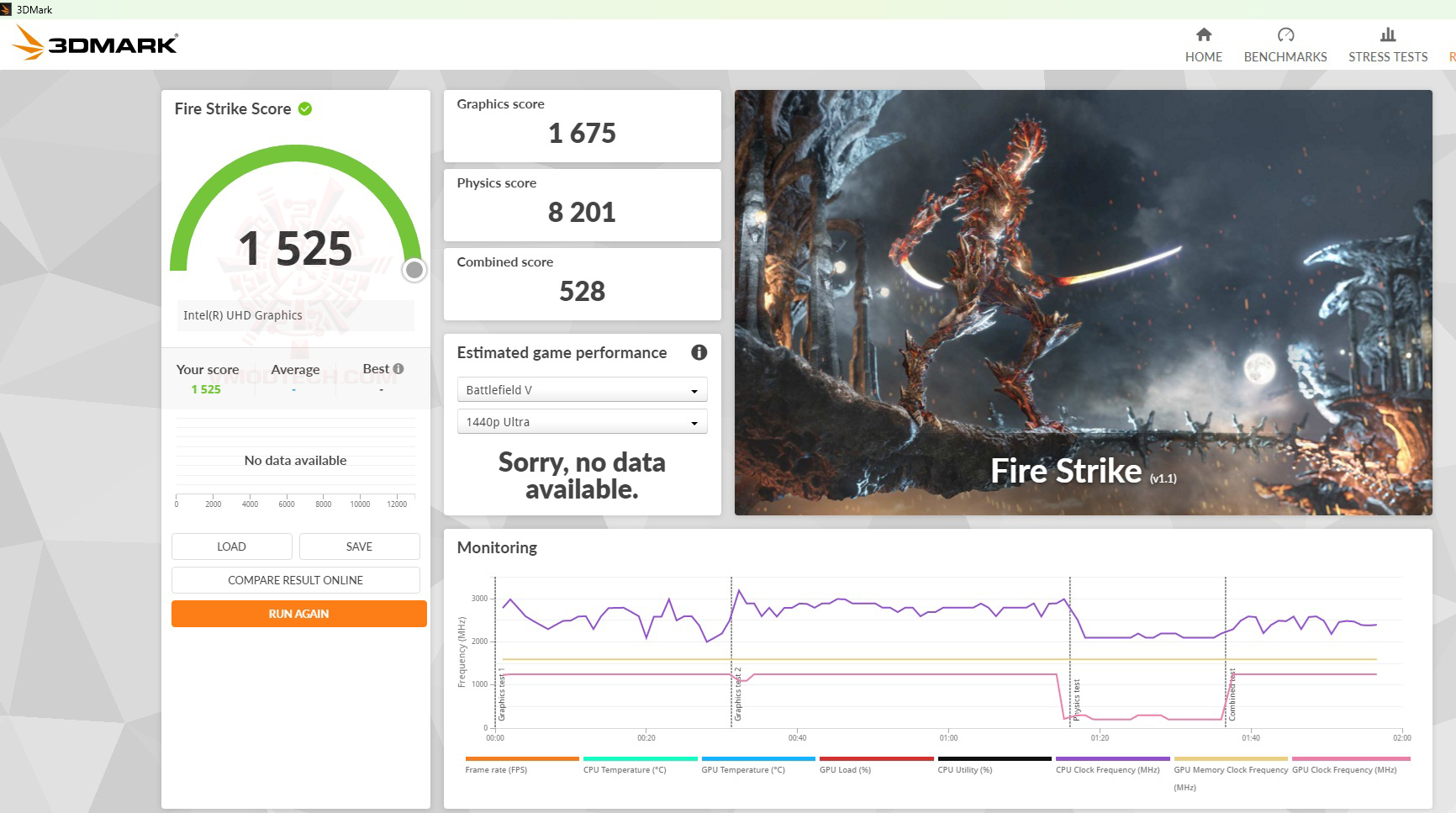Click the 3DMark title bar app icon
This screenshot has width=1456, height=813.
[6, 9]
